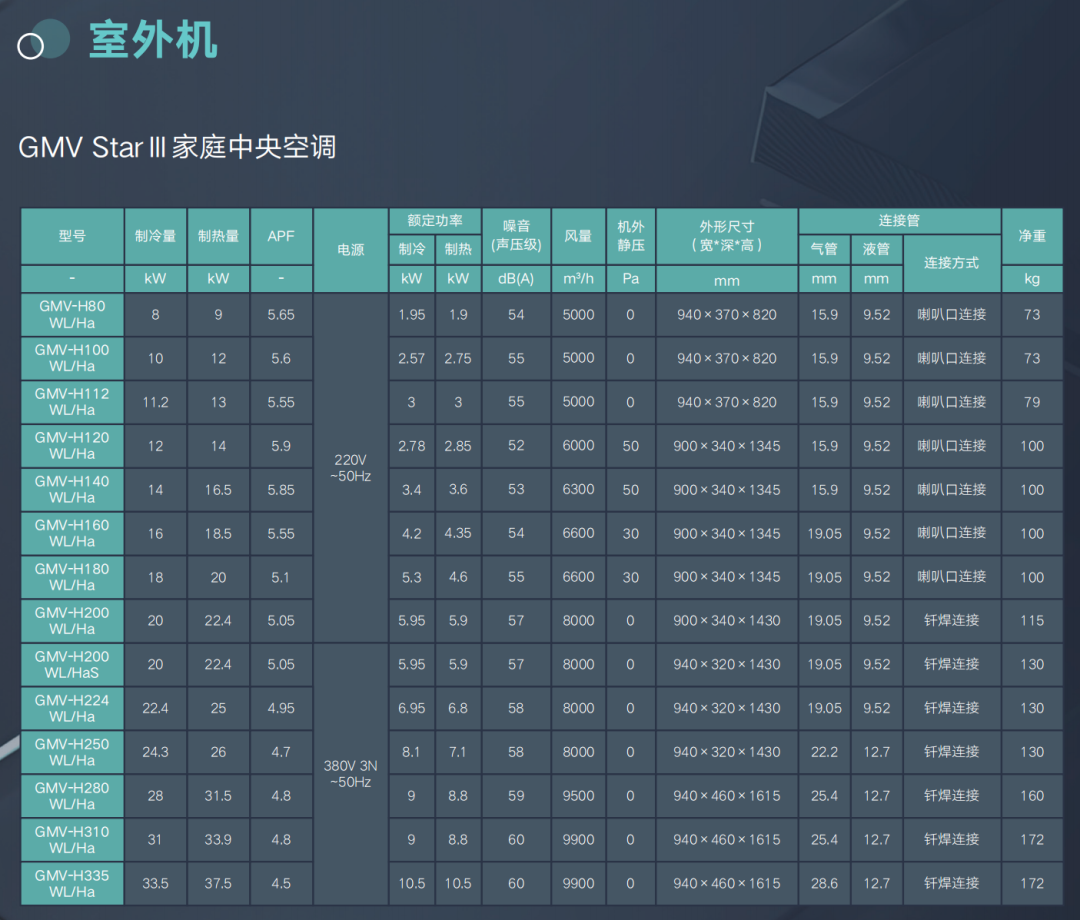Click rated heating power 7.1
Viewport: 1080px width, 920px height.
coord(458,752)
